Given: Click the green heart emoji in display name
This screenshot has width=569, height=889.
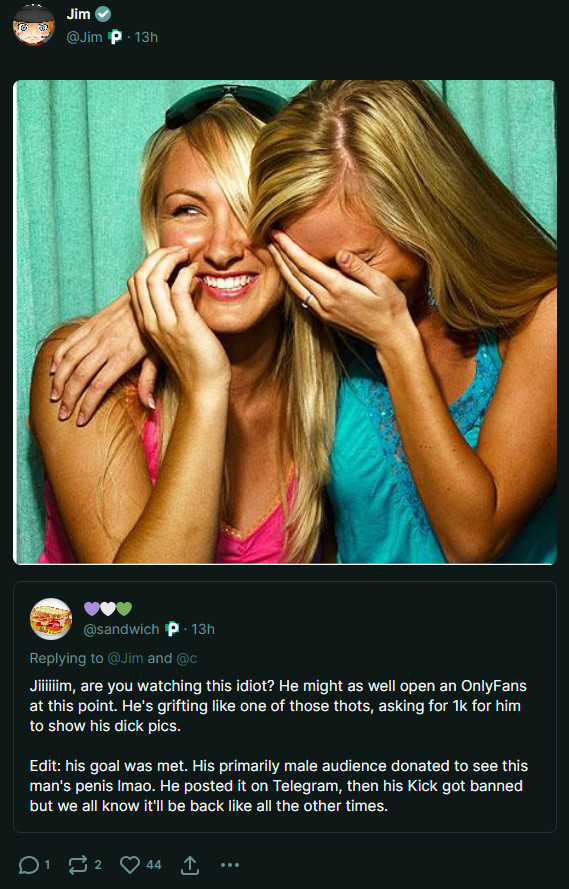Looking at the screenshot, I should pyautogui.click(x=124, y=609).
